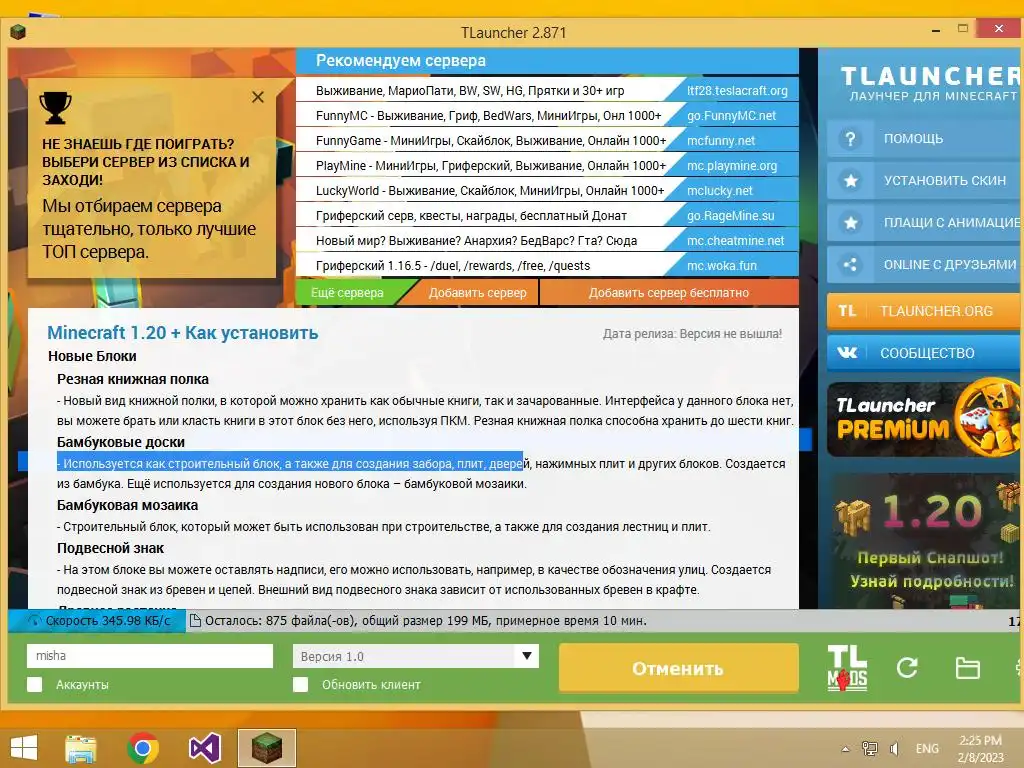Open Плащи с анимацией menu item

[x=925, y=223]
